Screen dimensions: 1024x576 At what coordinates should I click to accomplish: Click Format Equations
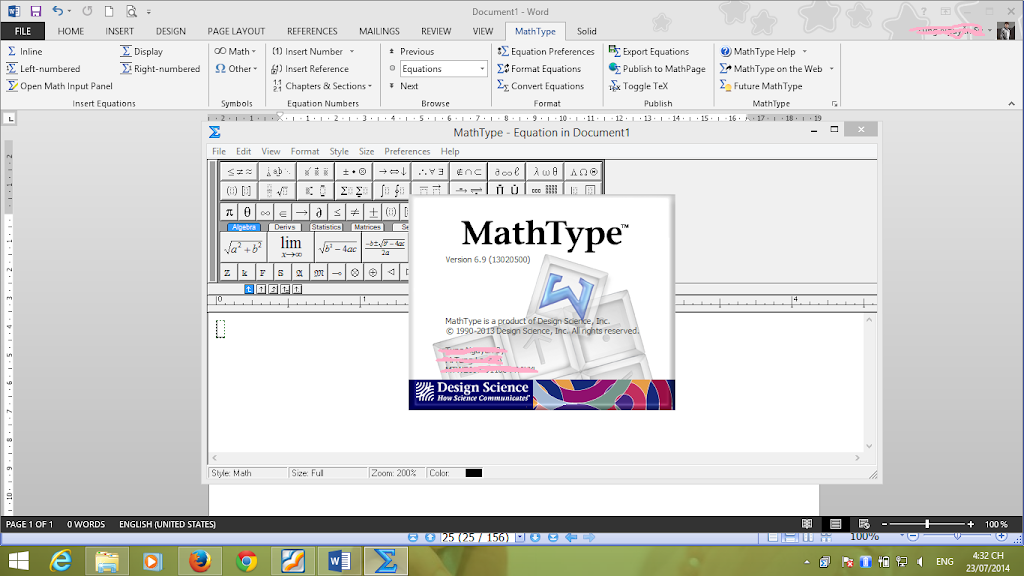539,69
